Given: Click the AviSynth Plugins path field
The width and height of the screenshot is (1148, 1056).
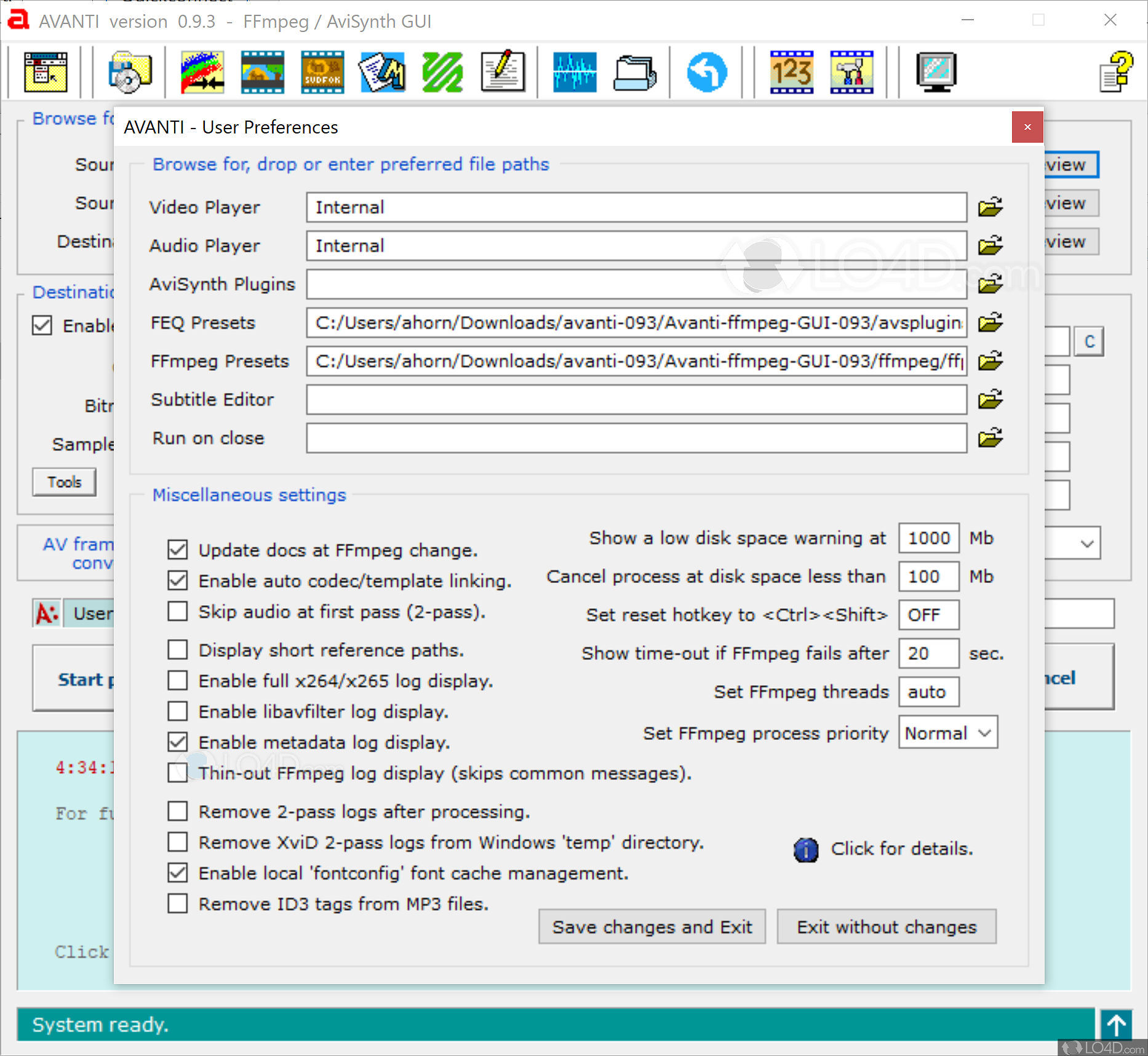Looking at the screenshot, I should [637, 284].
